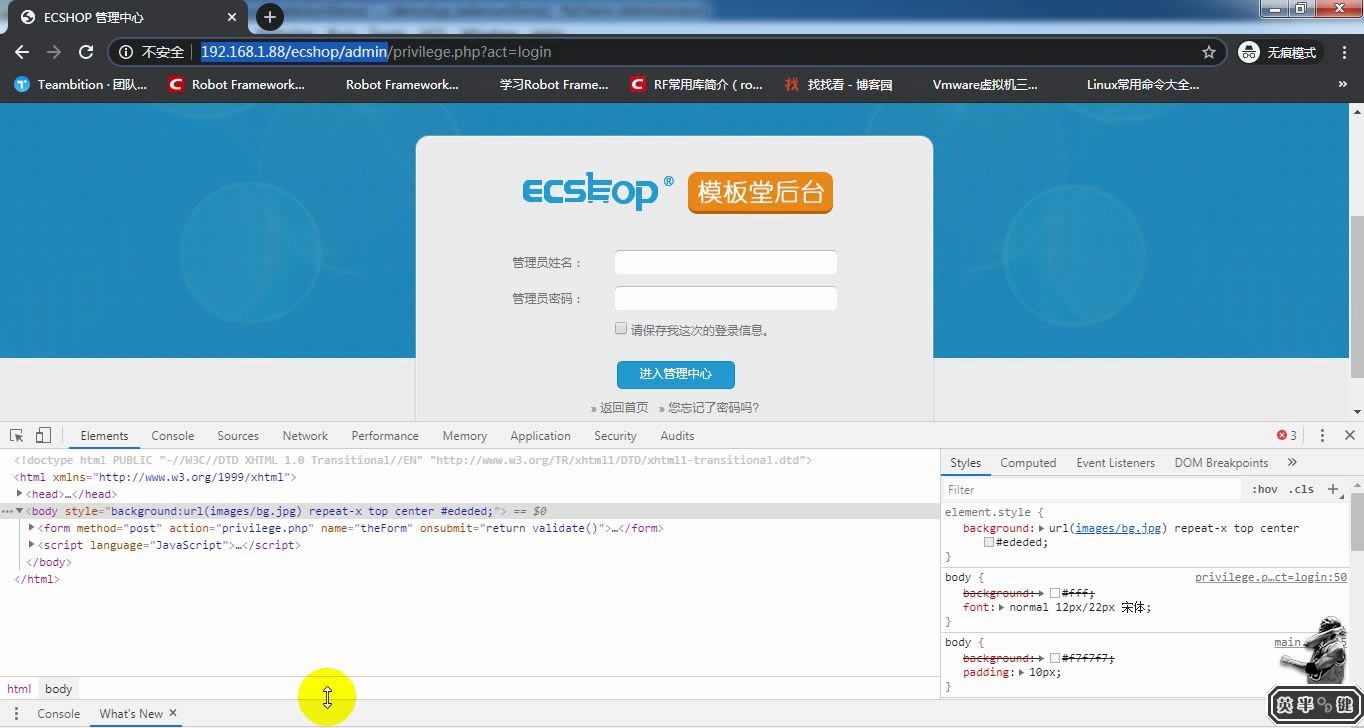Switch to the Network tab
The width and height of the screenshot is (1364, 728).
[305, 436]
